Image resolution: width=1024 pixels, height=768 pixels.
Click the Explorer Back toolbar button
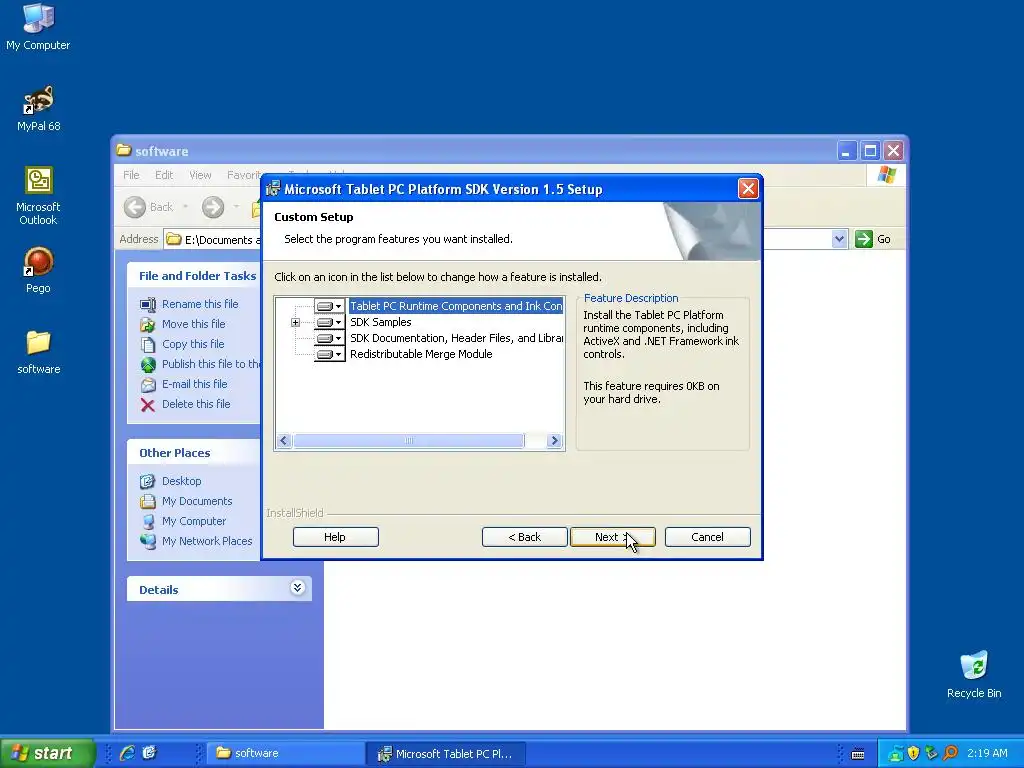149,207
